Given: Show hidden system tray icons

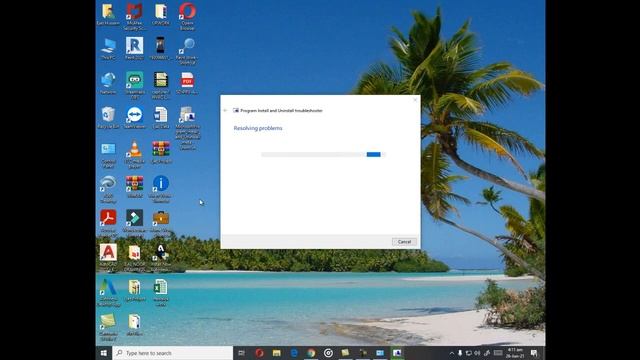Looking at the screenshot, I should tap(451, 353).
